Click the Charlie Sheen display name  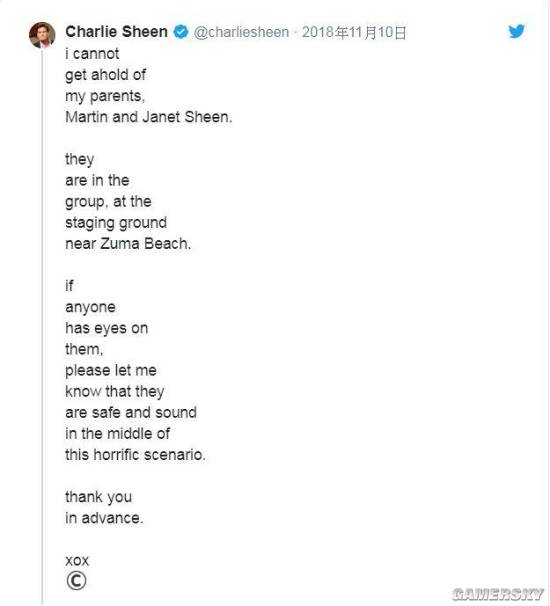point(116,32)
